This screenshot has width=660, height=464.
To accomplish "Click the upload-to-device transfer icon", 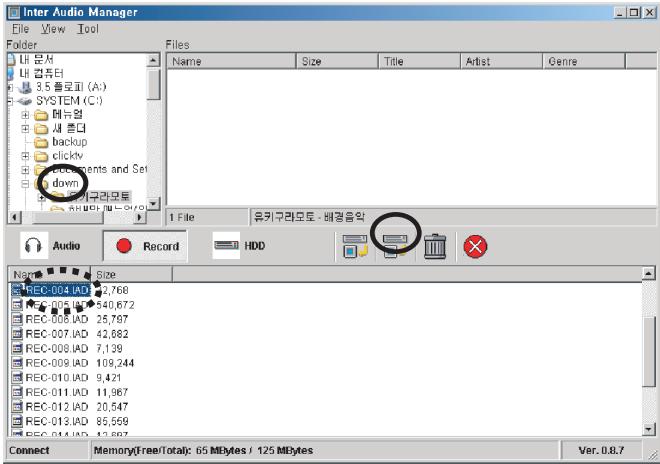I will click(x=395, y=246).
